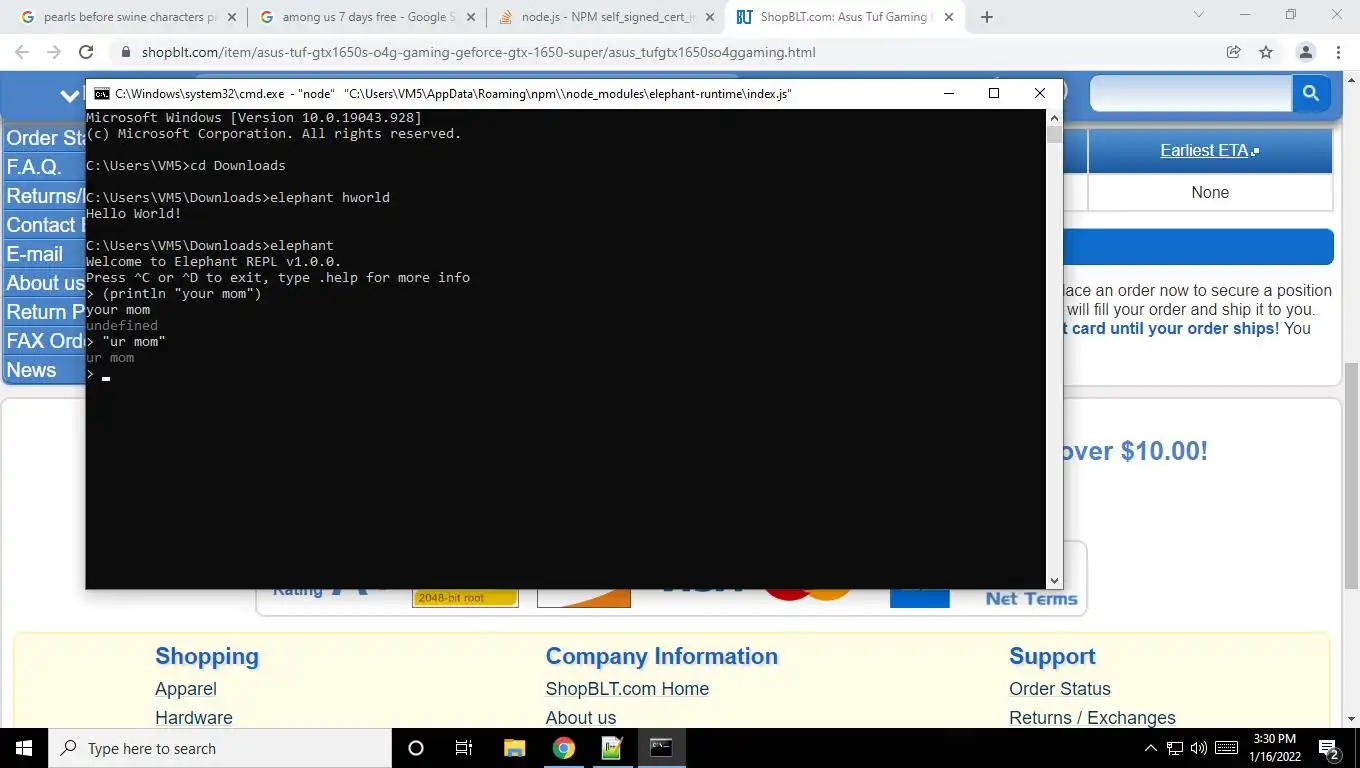Open the Chrome profile avatar
Viewport: 1360px width, 768px height.
coord(1305,52)
